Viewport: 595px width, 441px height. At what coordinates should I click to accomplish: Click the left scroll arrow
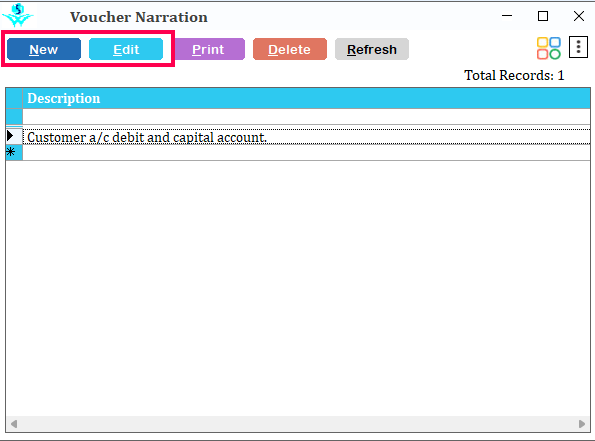click(x=14, y=424)
